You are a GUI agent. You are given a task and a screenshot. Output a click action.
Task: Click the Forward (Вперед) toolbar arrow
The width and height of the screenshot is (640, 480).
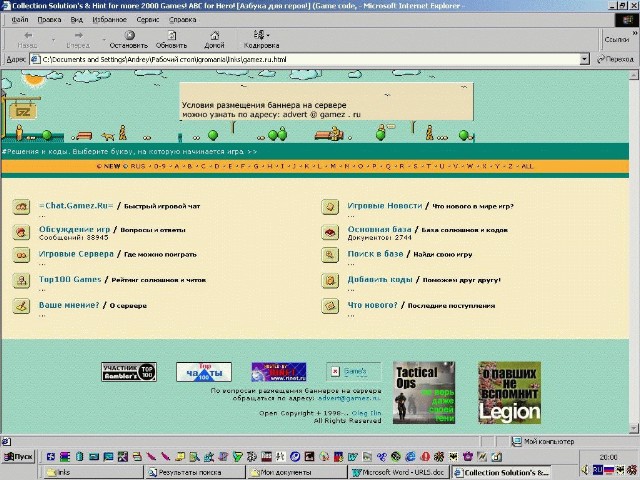78,39
